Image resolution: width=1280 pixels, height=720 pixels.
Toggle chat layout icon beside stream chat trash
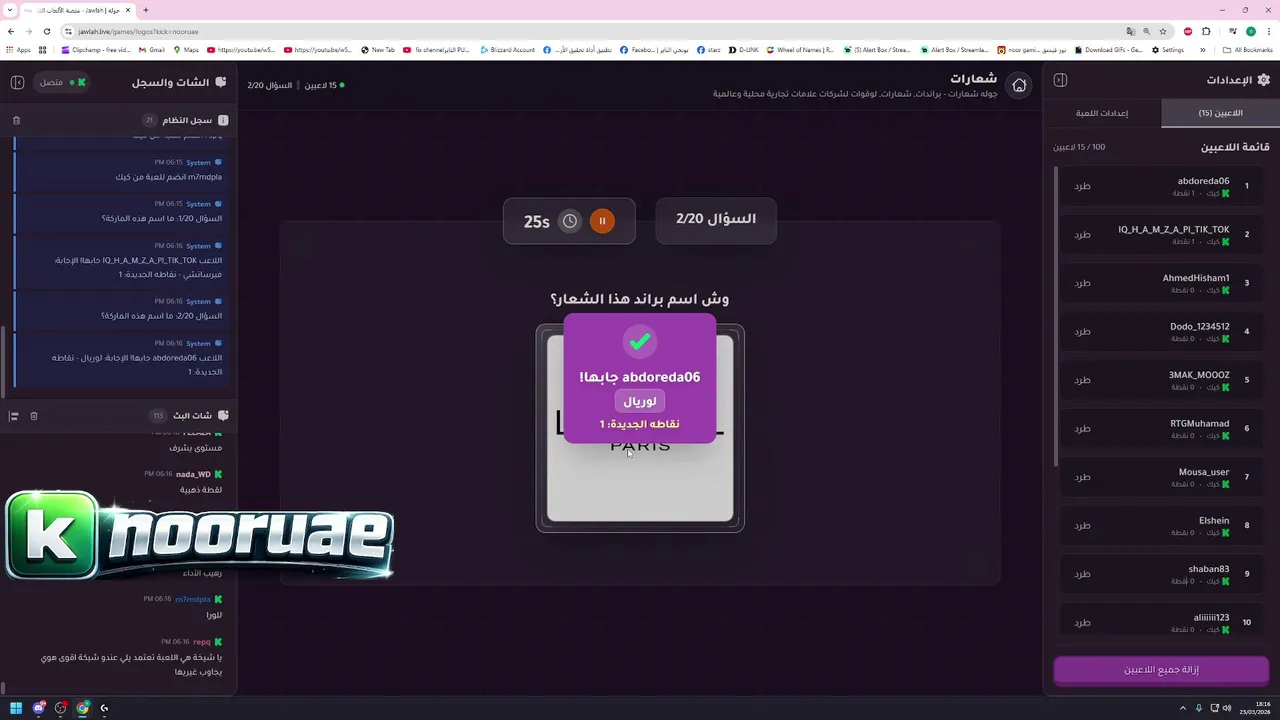click(x=14, y=416)
